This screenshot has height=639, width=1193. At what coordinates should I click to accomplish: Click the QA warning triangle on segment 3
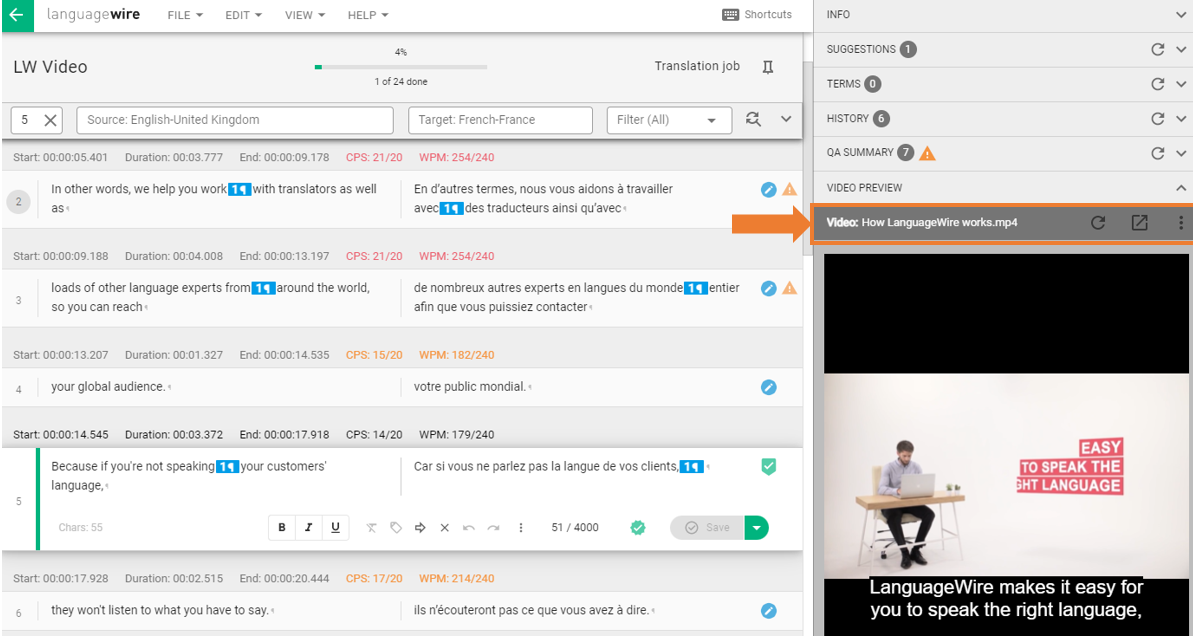pos(789,288)
